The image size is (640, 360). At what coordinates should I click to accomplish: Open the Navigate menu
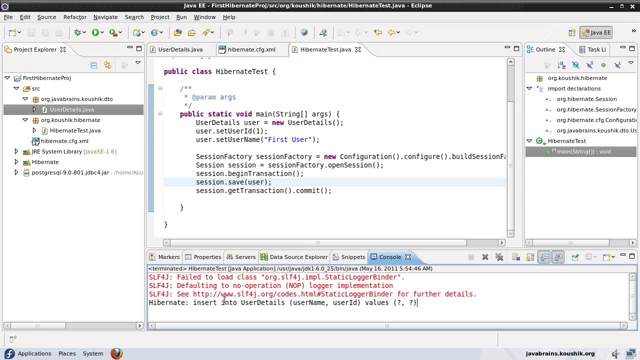[105, 17]
